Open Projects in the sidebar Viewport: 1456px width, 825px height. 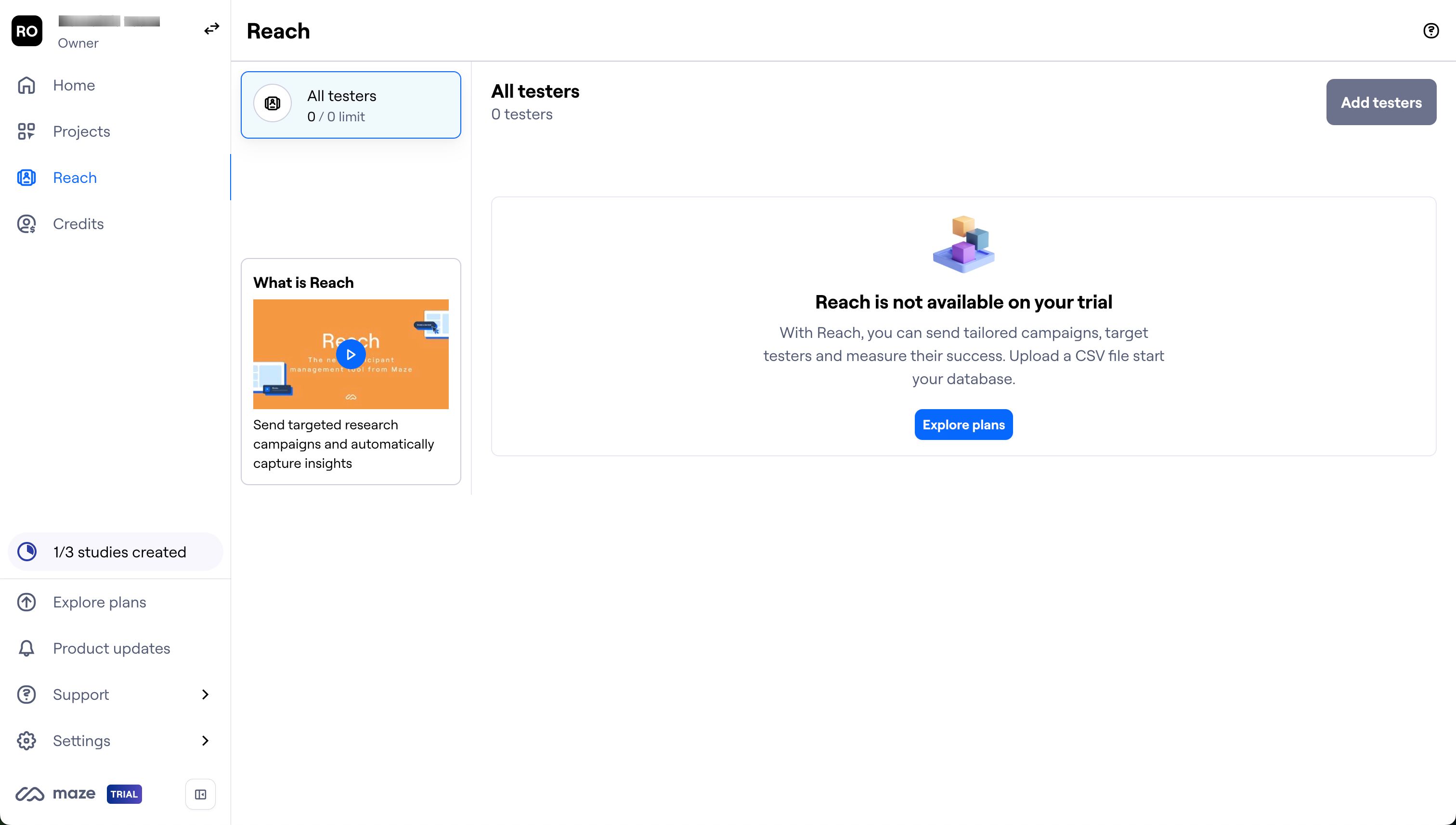click(115, 131)
